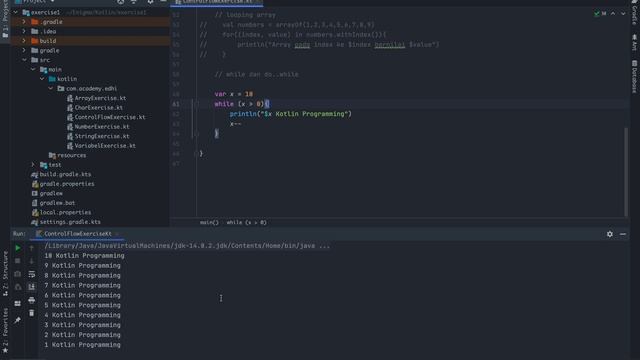Toggle scroll to end in Run console

31,287
